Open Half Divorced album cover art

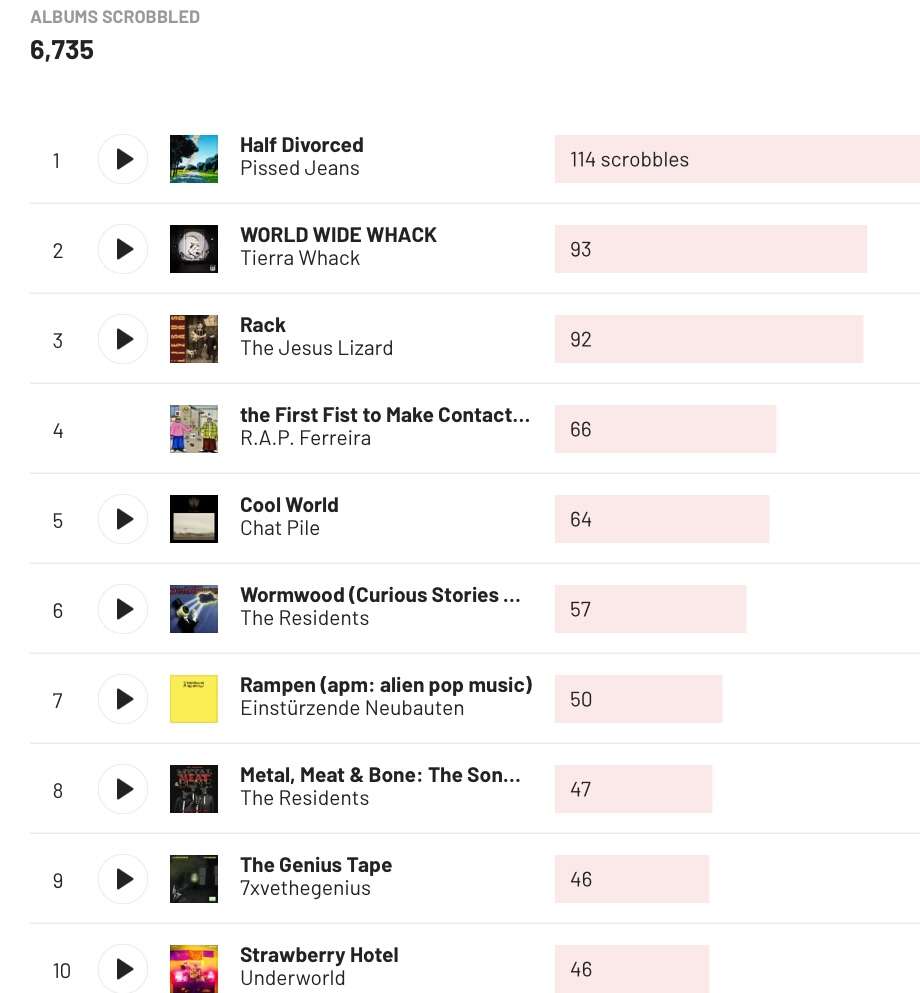click(x=194, y=159)
